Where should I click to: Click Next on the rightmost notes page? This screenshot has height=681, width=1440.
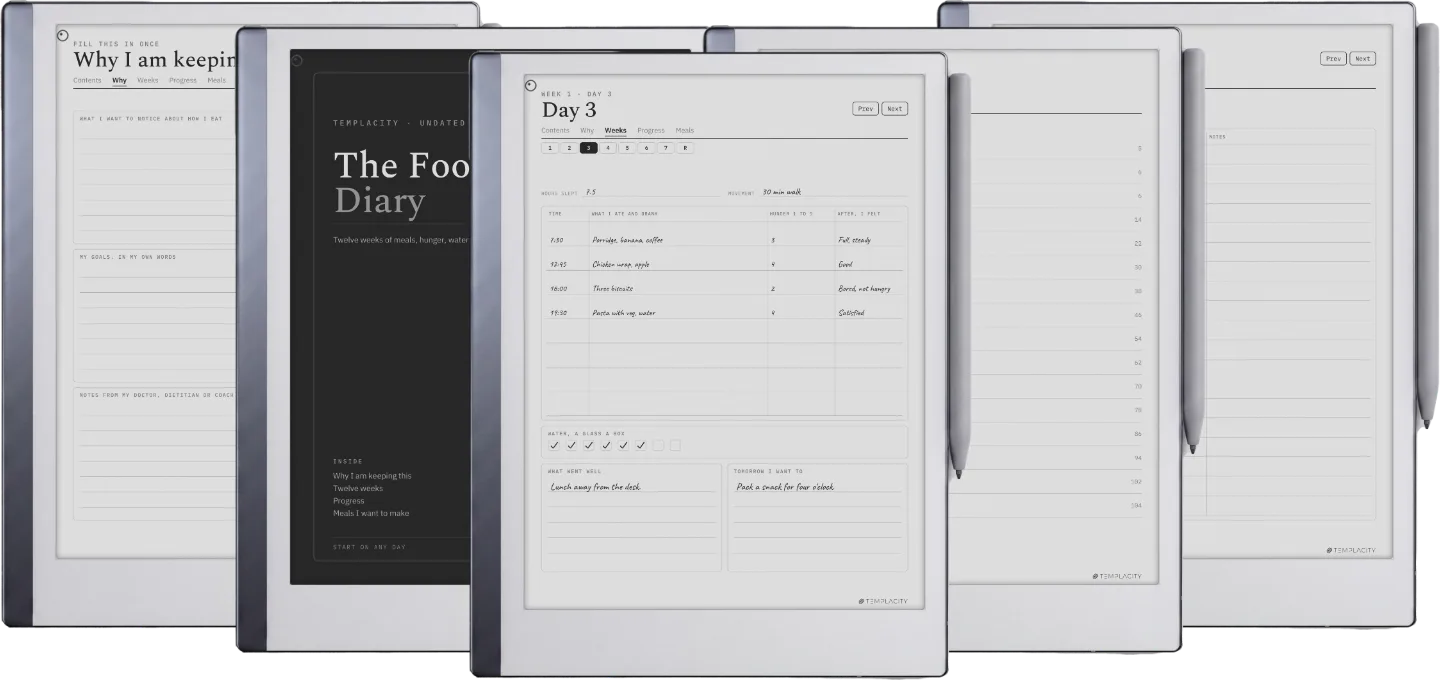tap(1362, 58)
